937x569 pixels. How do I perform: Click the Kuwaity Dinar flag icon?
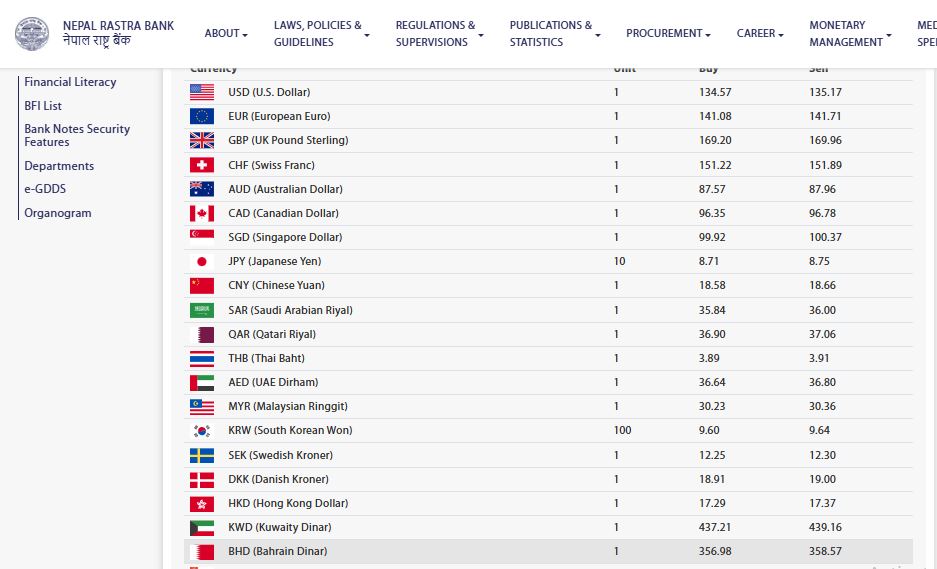(x=201, y=527)
